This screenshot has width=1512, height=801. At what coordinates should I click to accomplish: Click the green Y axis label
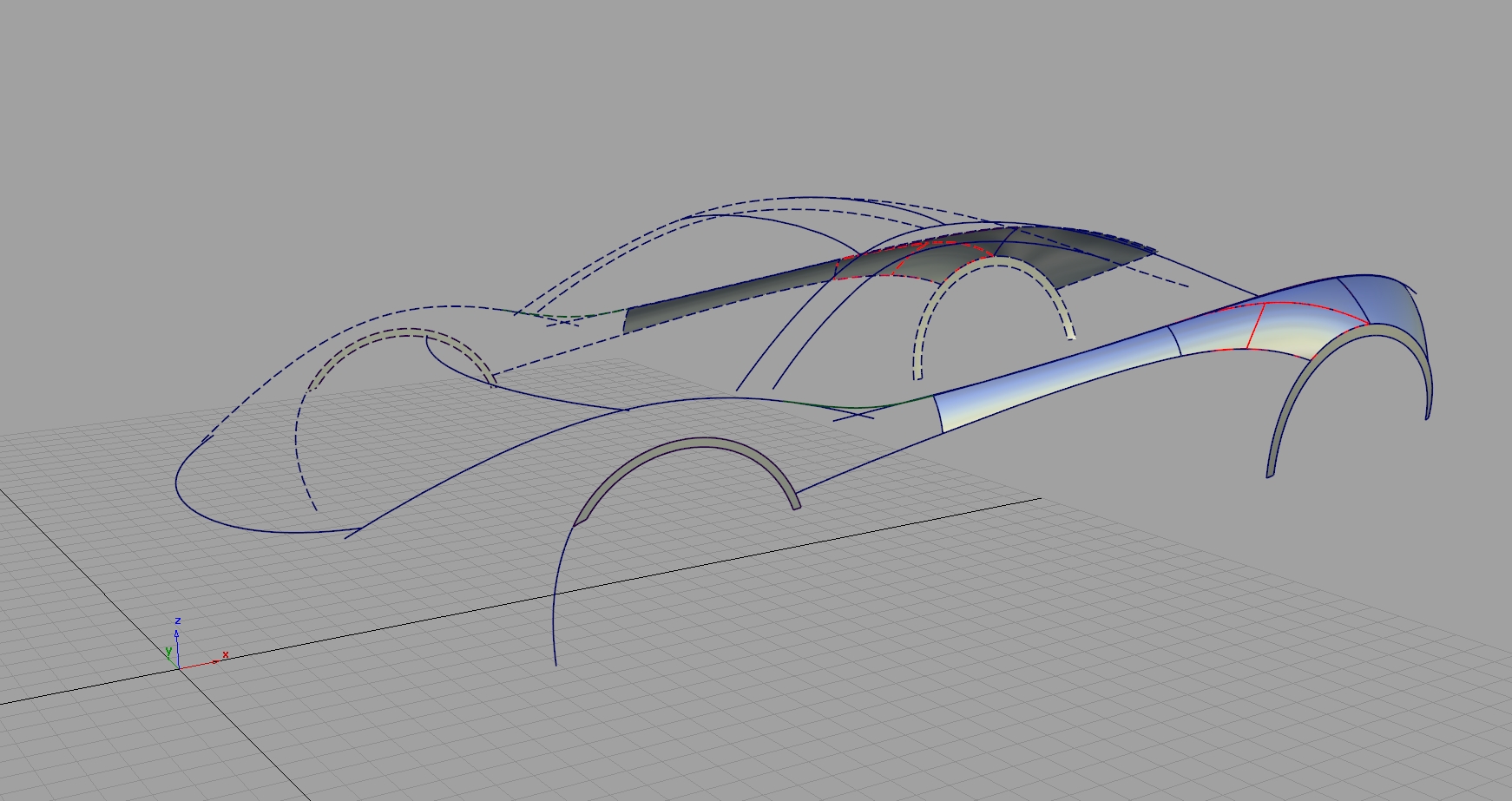(x=169, y=651)
